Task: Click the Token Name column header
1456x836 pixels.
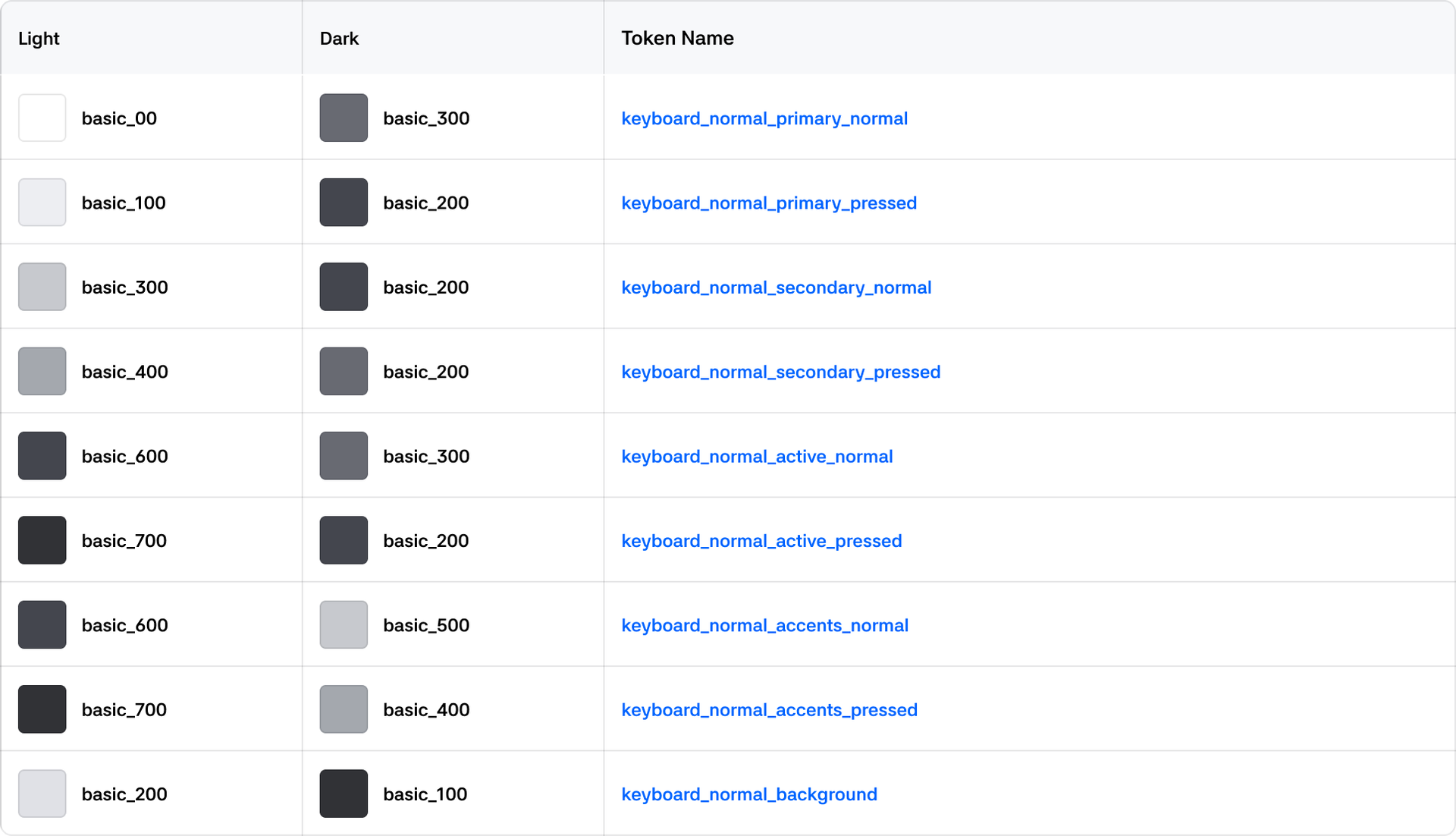Action: (x=677, y=39)
